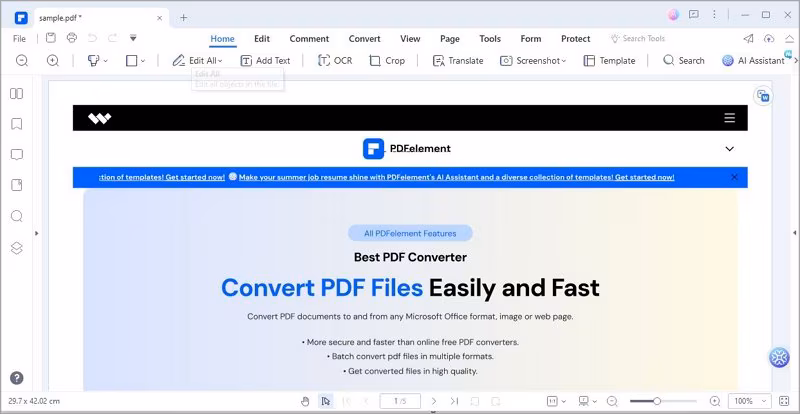Switch to the Convert tab
The height and width of the screenshot is (414, 800).
(x=364, y=38)
